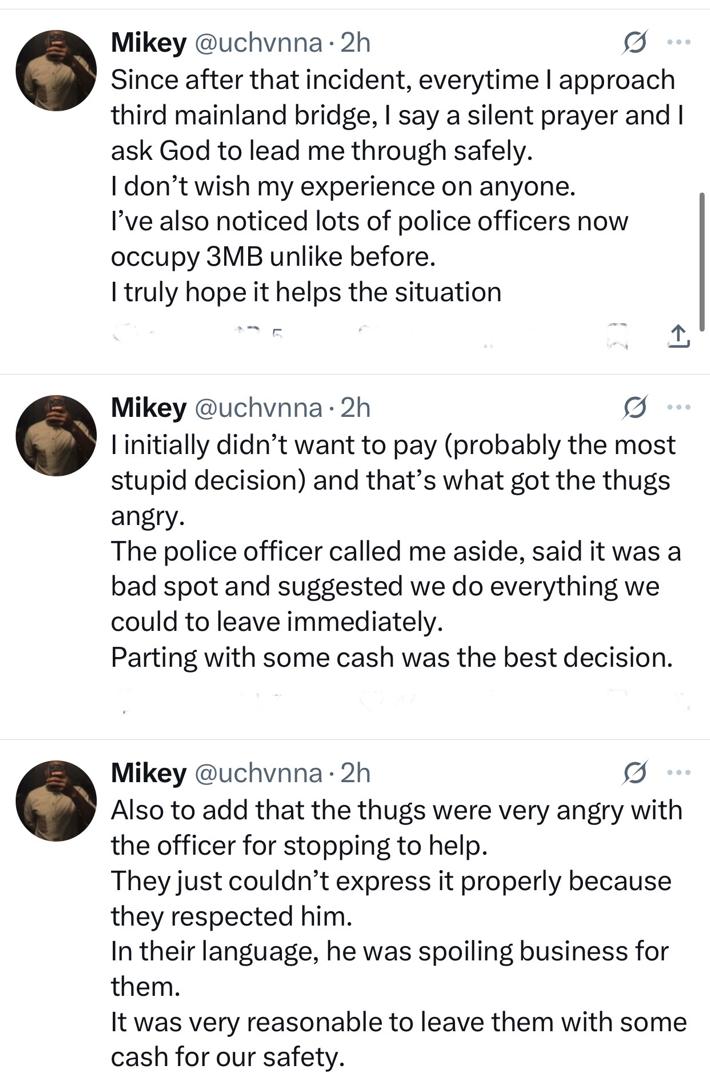Expand more options on the first tweet

679,43
